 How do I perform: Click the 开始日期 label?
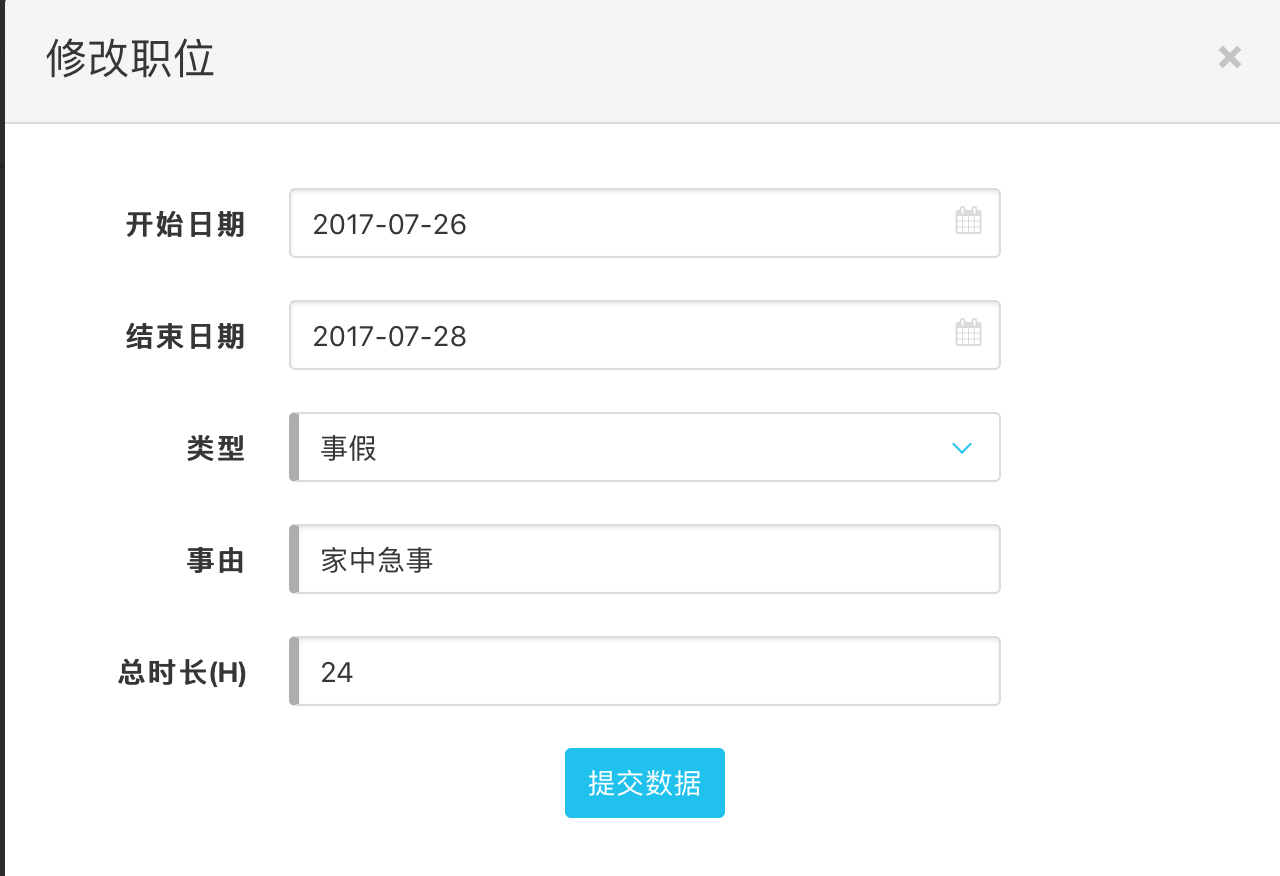click(x=185, y=224)
